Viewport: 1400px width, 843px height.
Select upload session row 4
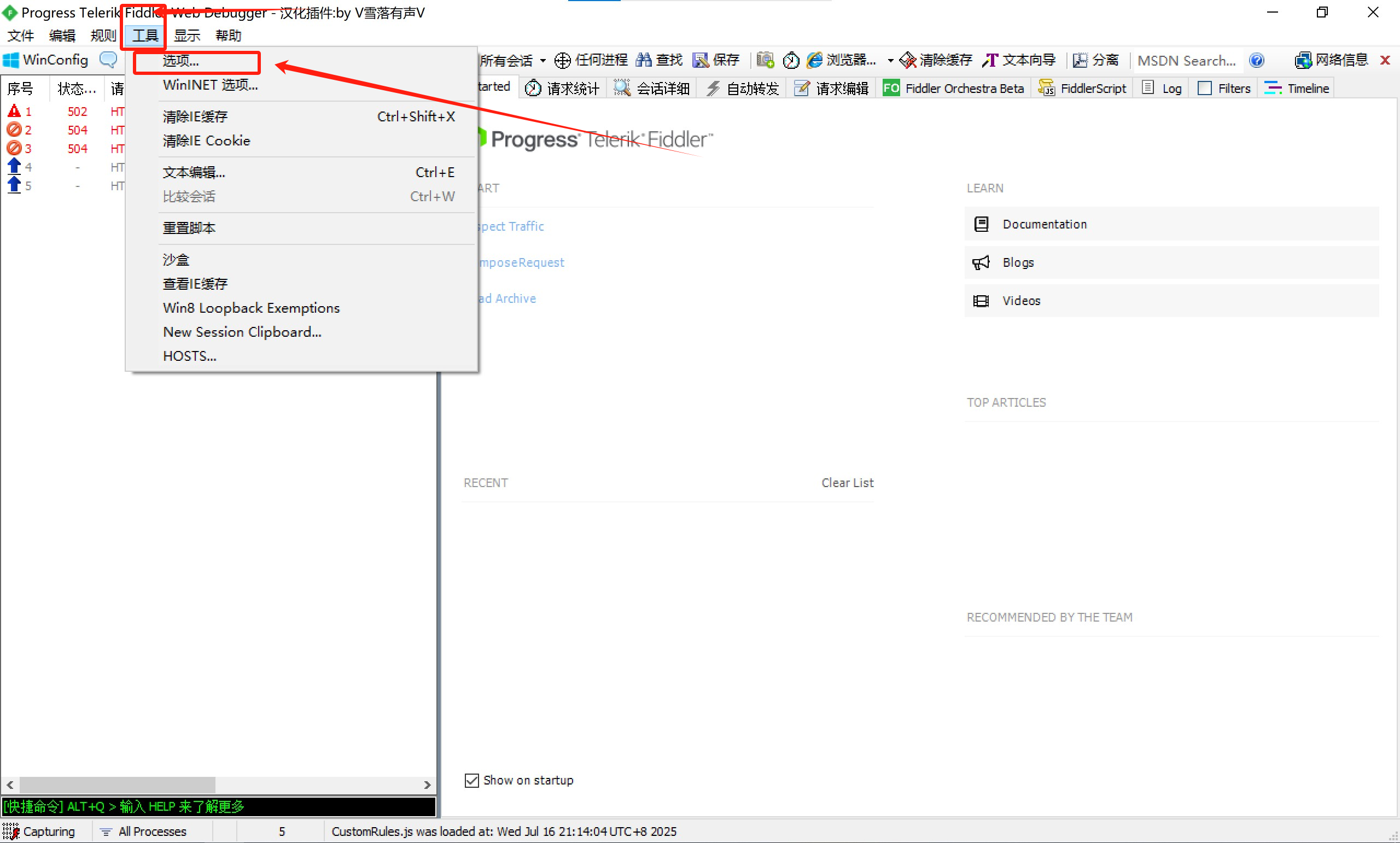tap(63, 167)
